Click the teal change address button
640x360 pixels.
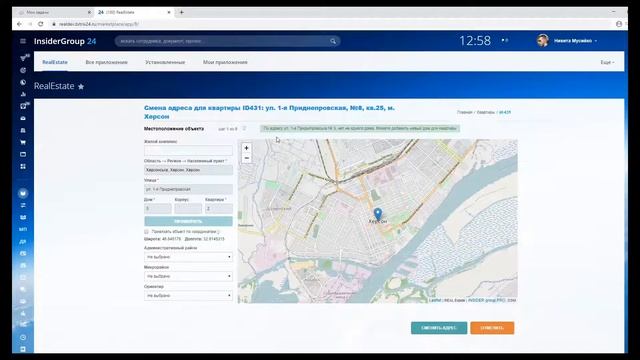(x=439, y=328)
